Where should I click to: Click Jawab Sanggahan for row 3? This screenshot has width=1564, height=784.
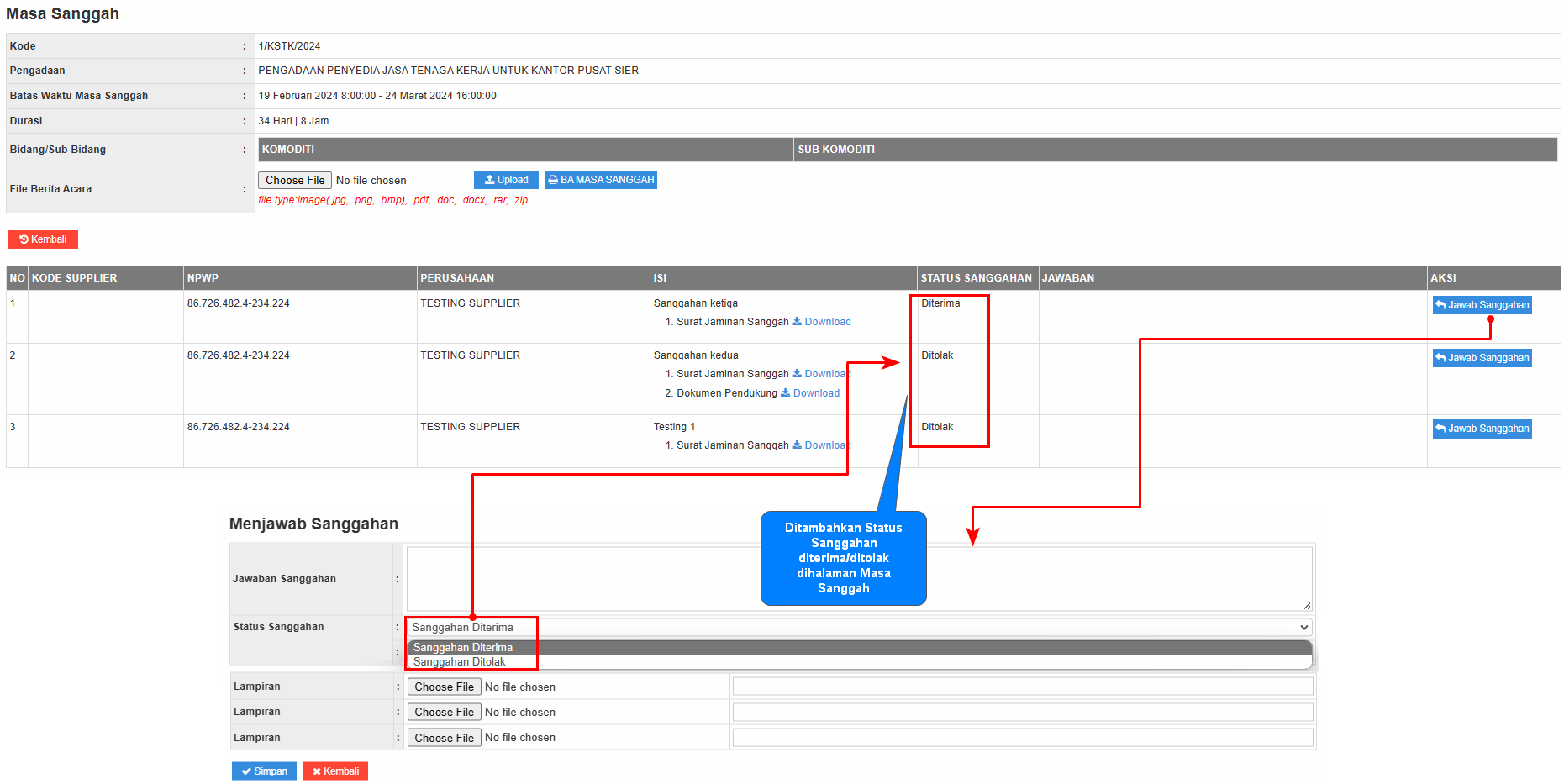pos(1482,429)
